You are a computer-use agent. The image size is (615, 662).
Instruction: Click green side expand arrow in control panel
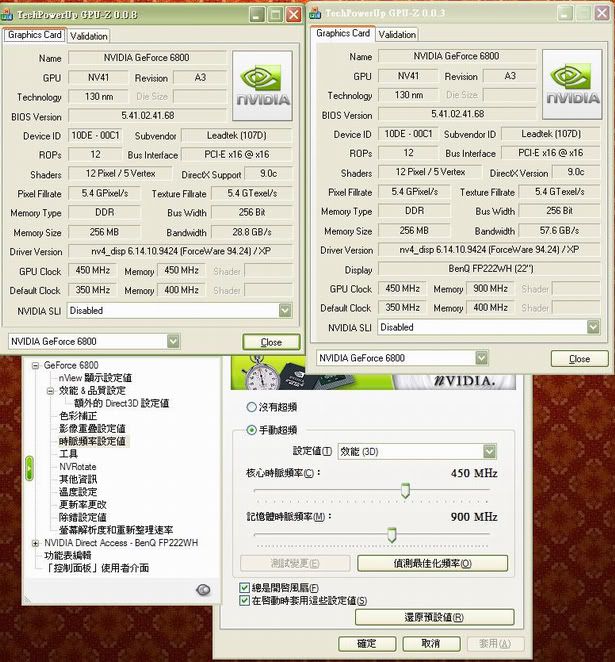(x=29, y=467)
